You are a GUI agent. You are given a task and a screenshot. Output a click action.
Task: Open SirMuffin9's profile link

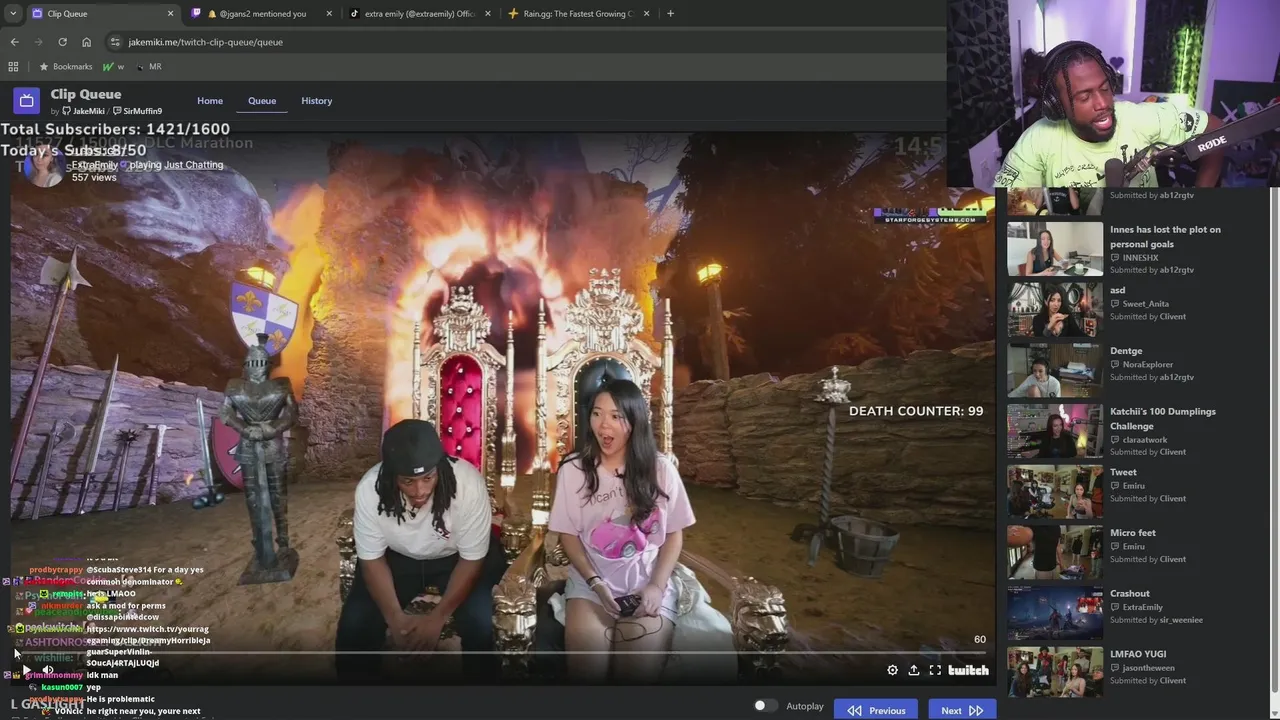tap(137, 111)
